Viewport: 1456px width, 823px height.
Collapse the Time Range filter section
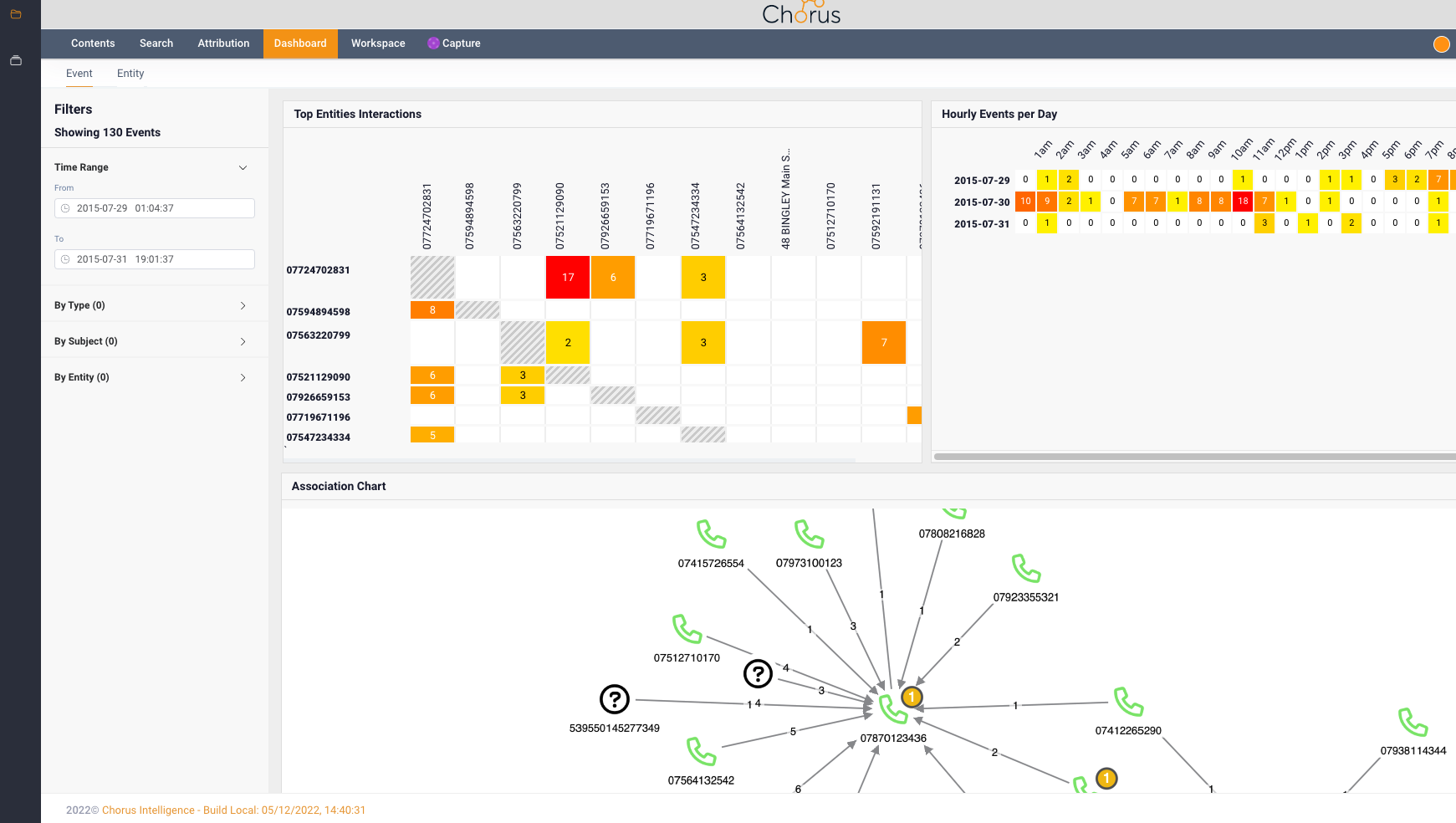pos(243,167)
